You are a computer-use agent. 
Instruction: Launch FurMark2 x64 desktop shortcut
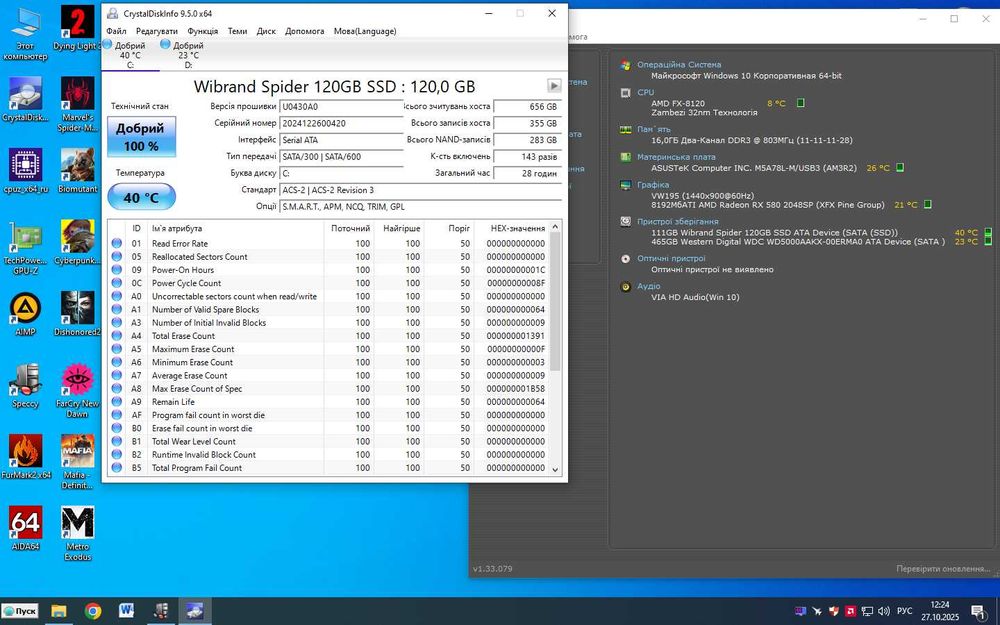tap(26, 457)
